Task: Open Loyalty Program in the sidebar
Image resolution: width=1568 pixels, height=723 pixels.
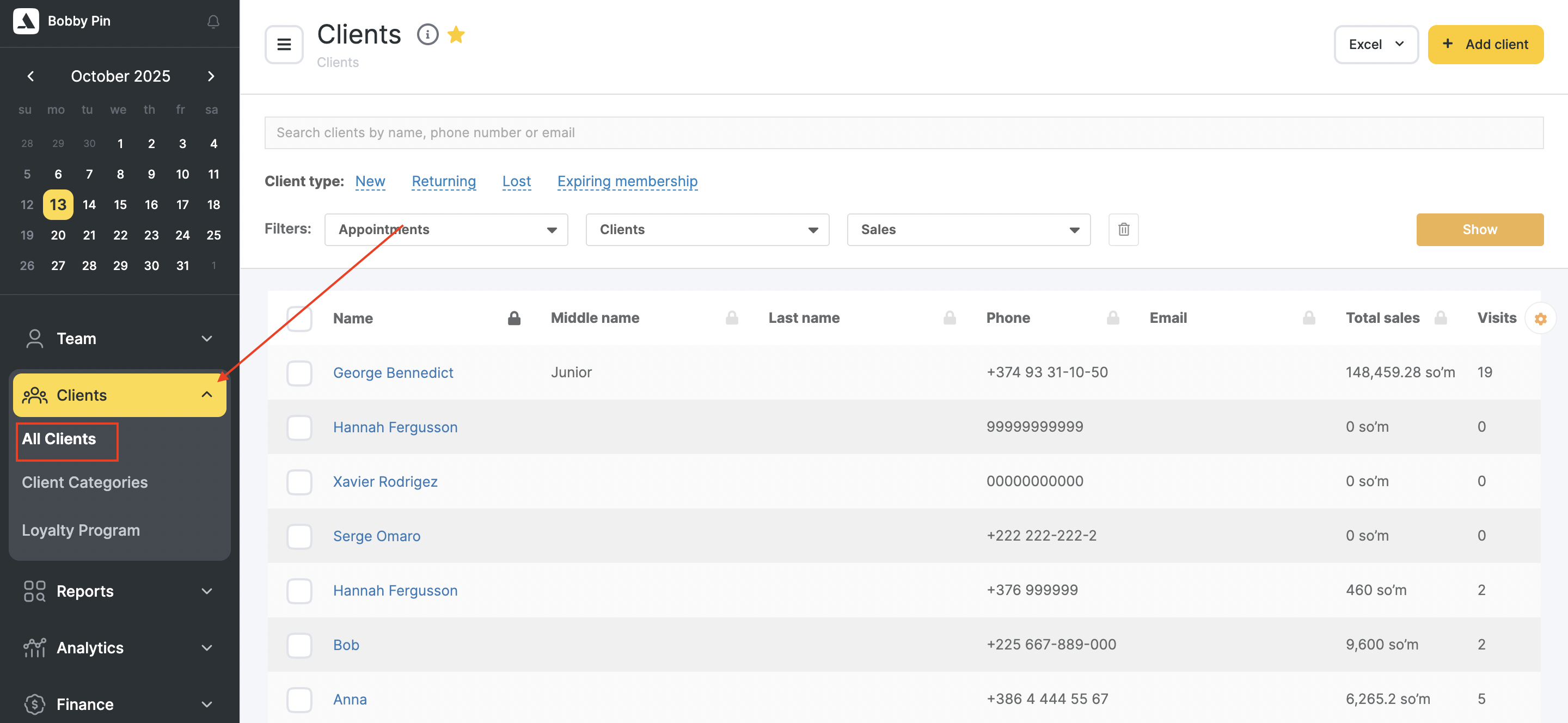Action: (81, 530)
